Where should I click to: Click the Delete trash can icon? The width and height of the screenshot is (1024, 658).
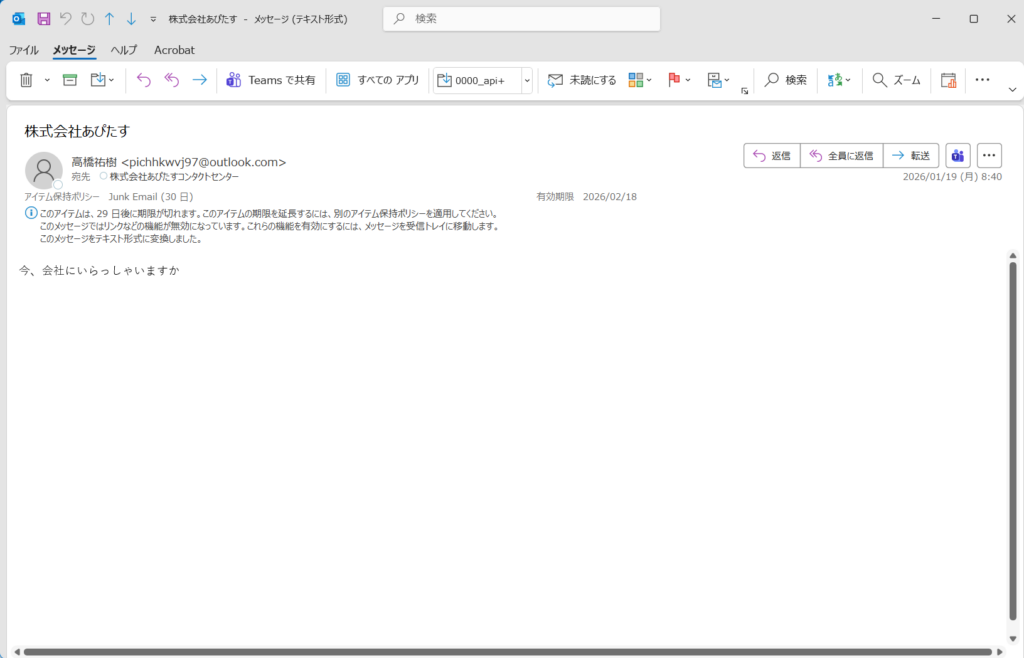click(x=26, y=80)
